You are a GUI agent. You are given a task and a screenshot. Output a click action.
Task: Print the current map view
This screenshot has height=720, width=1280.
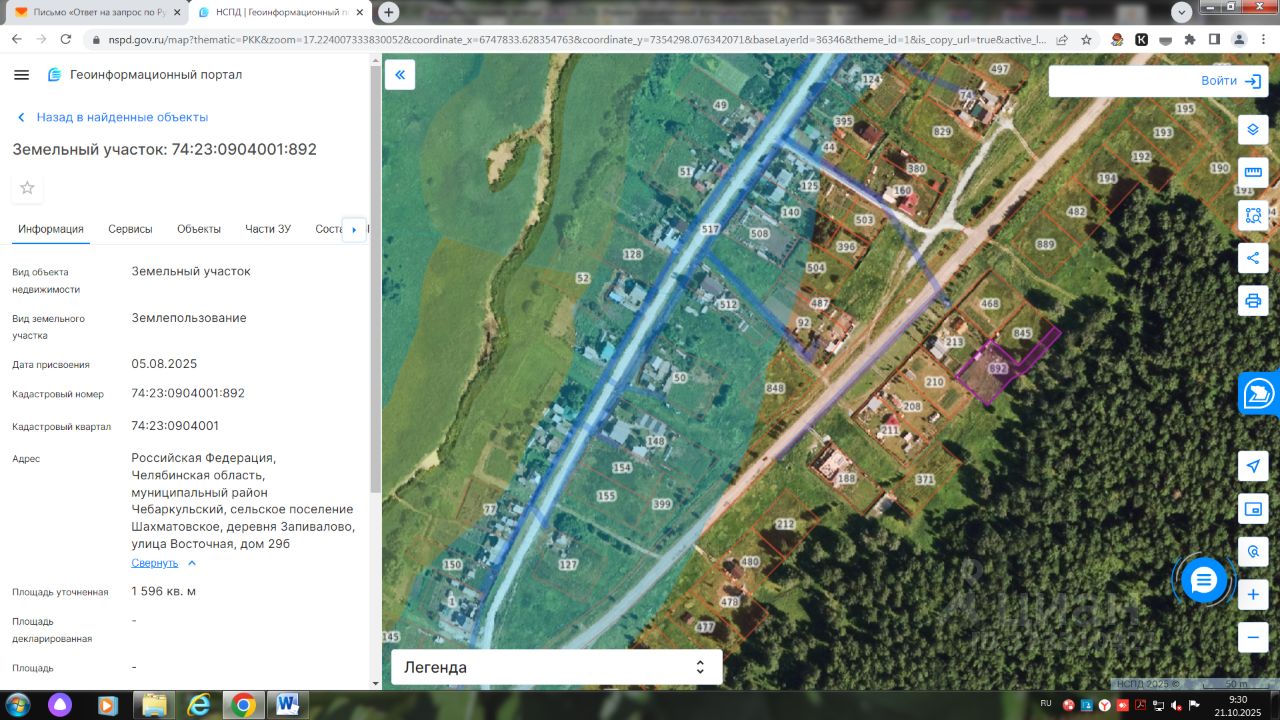[x=1253, y=300]
